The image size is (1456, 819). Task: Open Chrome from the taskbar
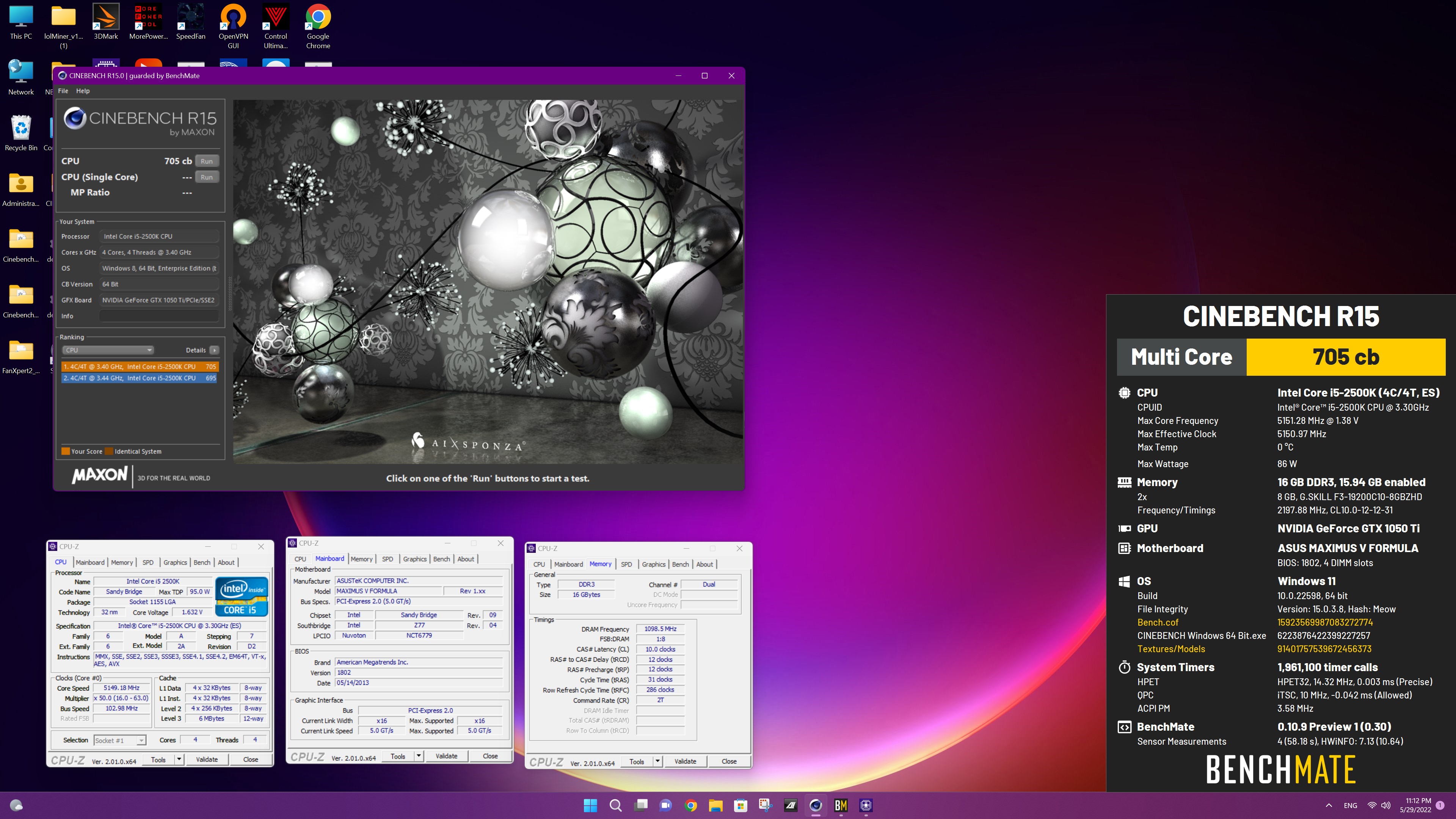pyautogui.click(x=690, y=805)
